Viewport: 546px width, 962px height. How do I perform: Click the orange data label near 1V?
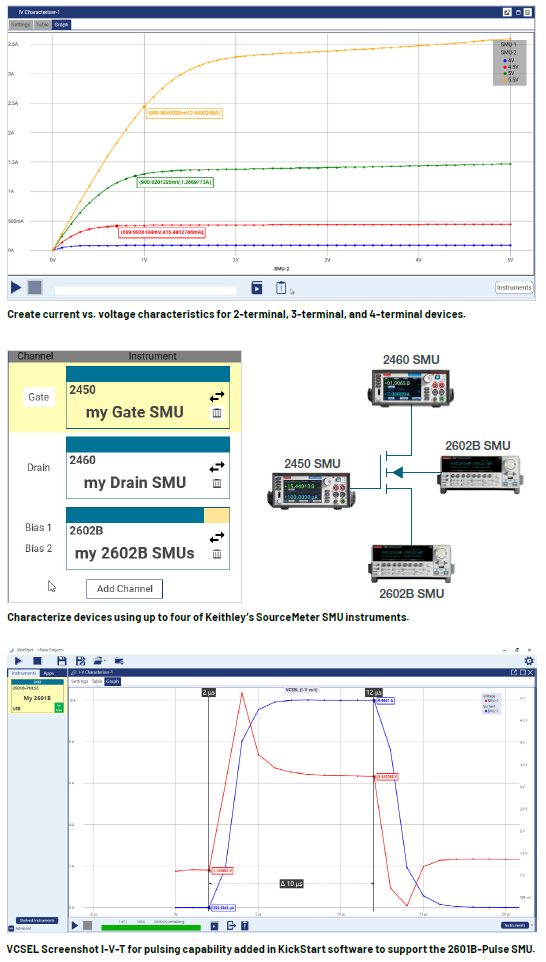pos(184,114)
